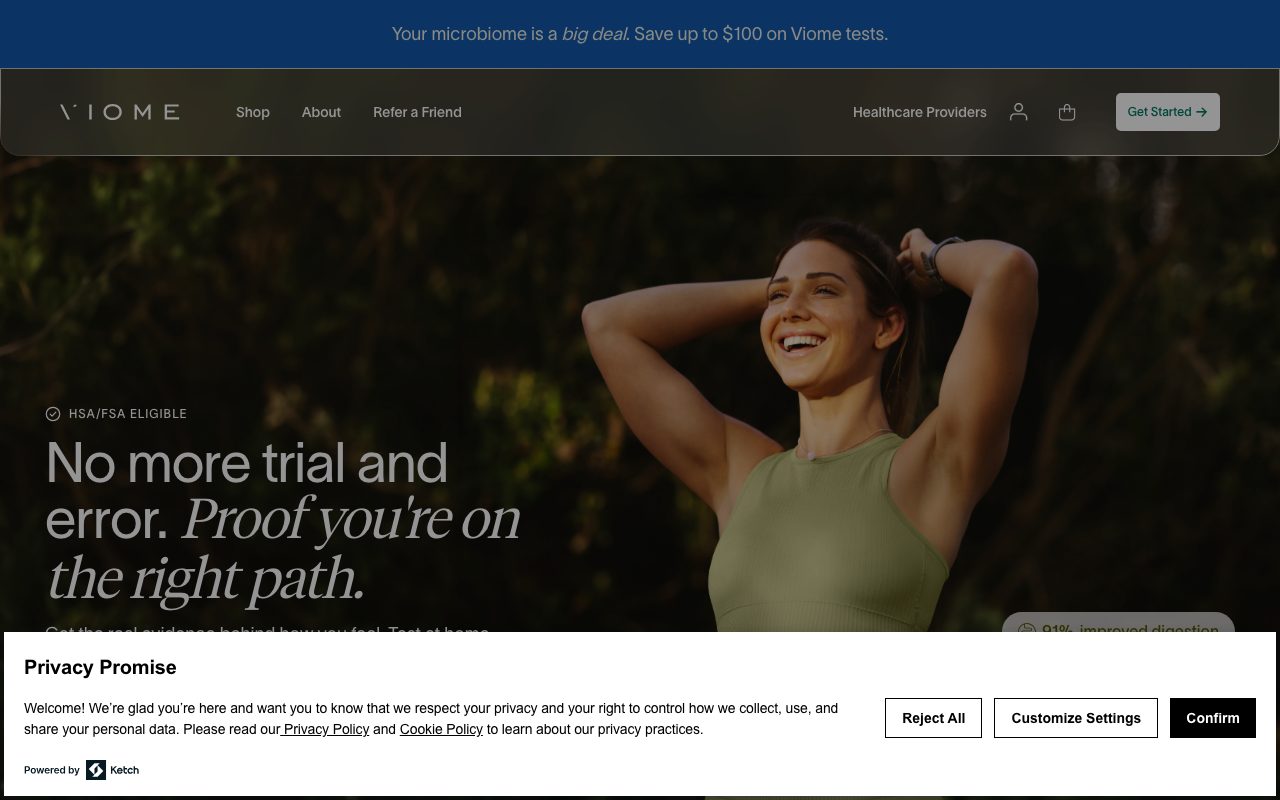Reject all cookies
This screenshot has width=1280, height=800.
click(x=933, y=718)
